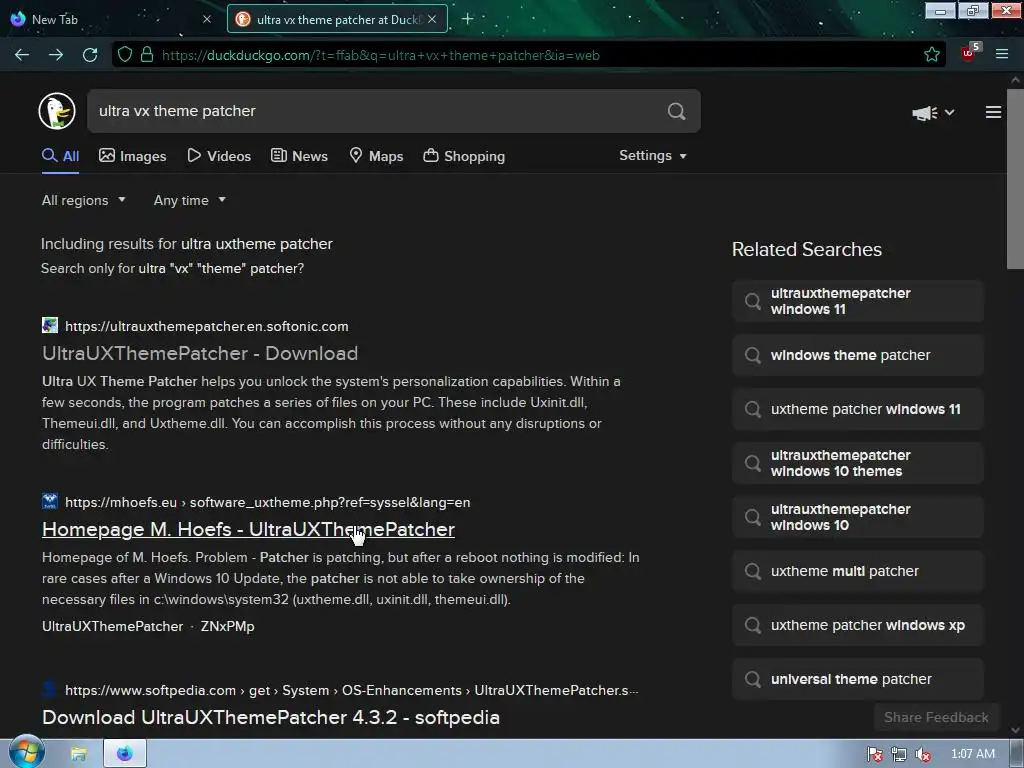Screen dimensions: 1024x768
Task: Go forward with the browser forward arrow
Action: (x=56, y=55)
